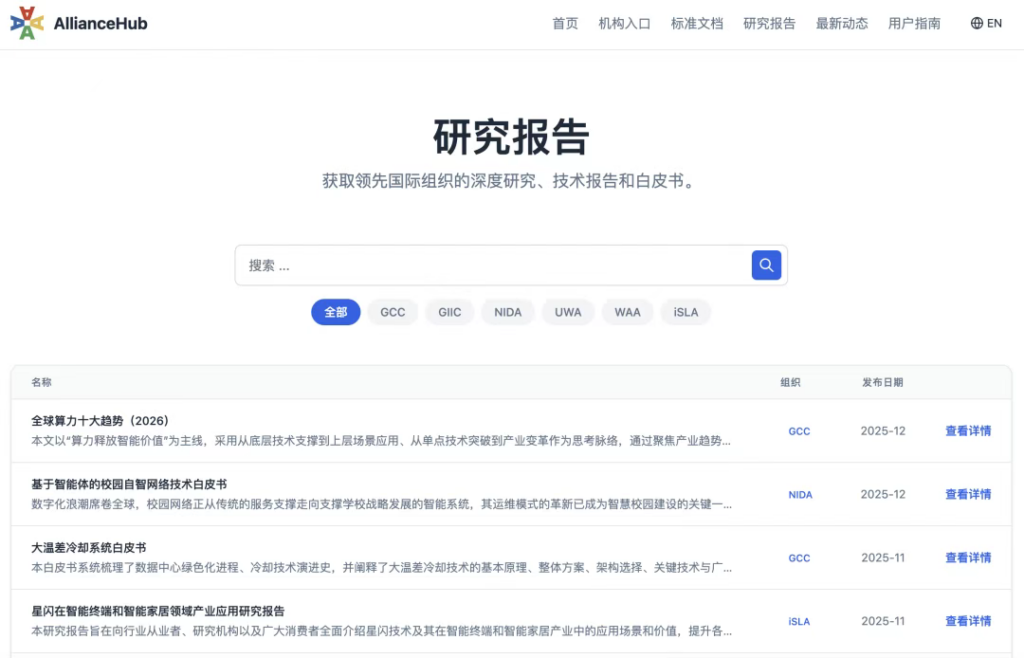Click the NIDA tag in second report row
This screenshot has width=1024, height=658.
pos(800,495)
